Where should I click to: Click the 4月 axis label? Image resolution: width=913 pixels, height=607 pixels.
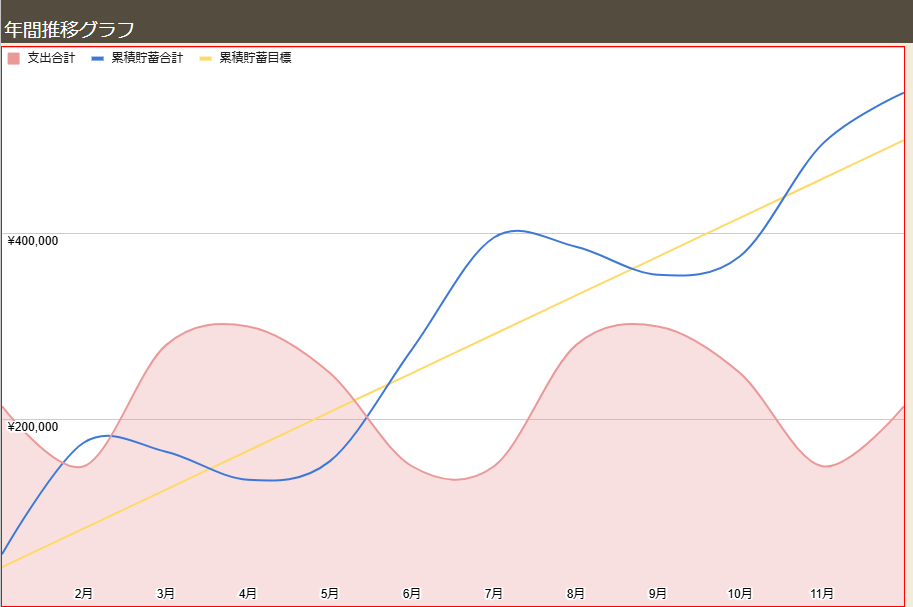(x=247, y=594)
